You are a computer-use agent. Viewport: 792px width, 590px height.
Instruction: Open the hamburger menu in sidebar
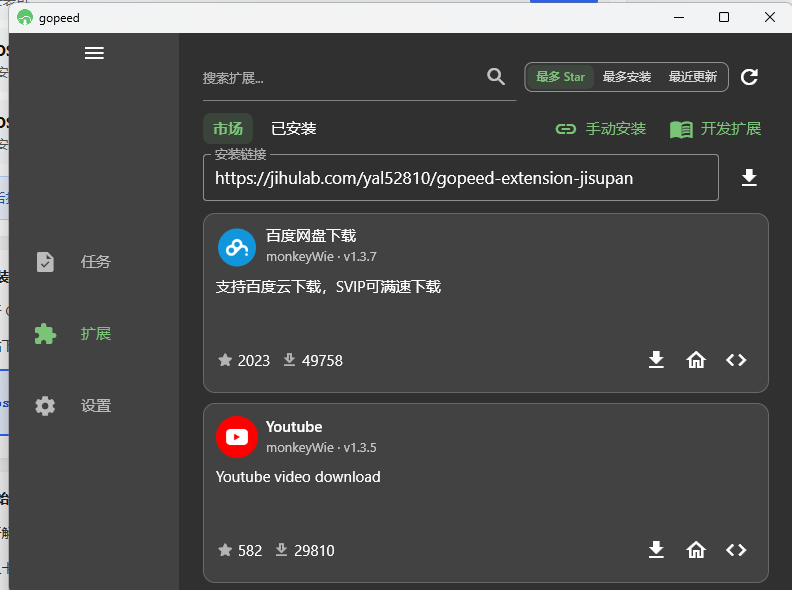click(x=94, y=53)
